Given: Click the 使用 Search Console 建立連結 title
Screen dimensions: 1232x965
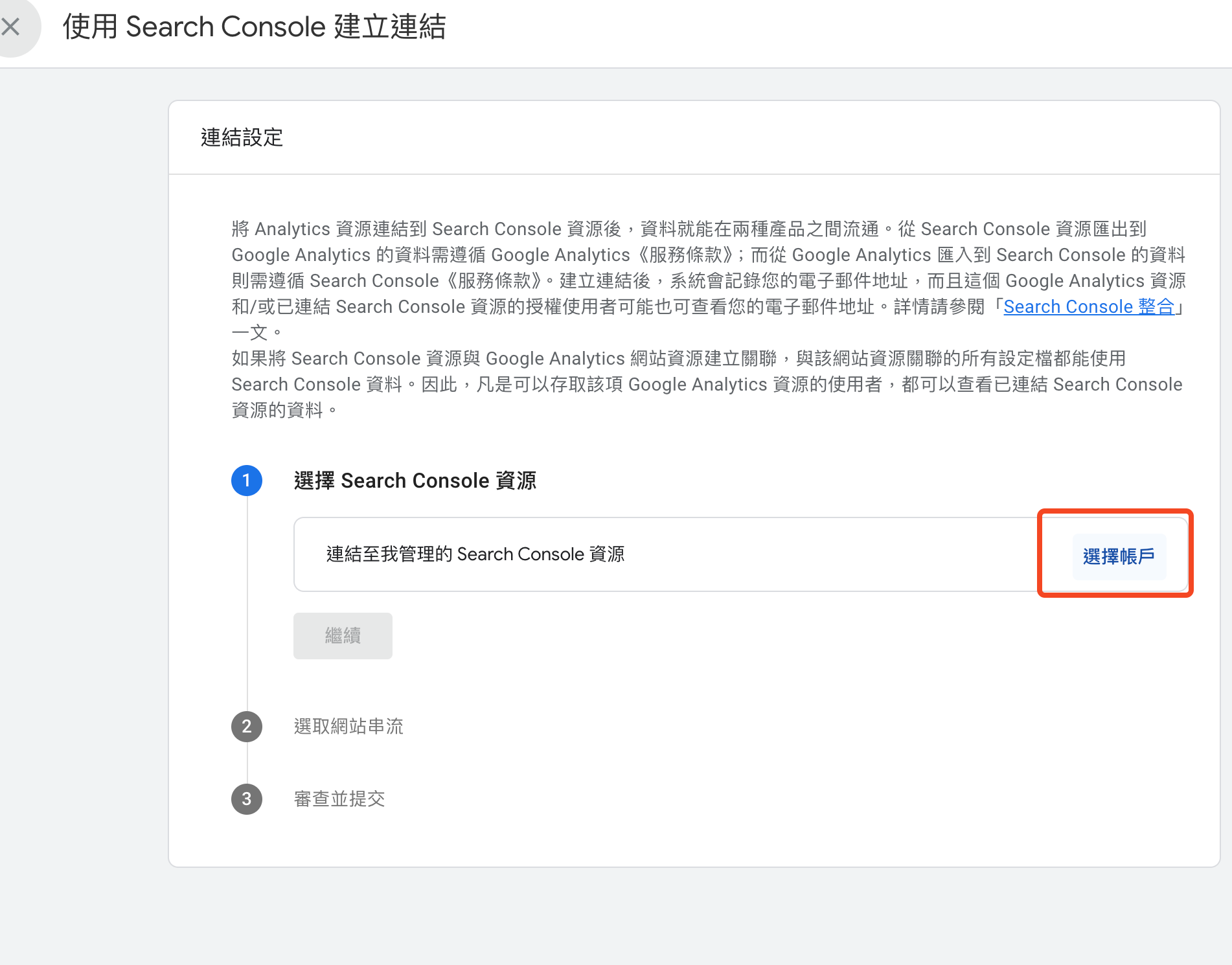Looking at the screenshot, I should [255, 27].
